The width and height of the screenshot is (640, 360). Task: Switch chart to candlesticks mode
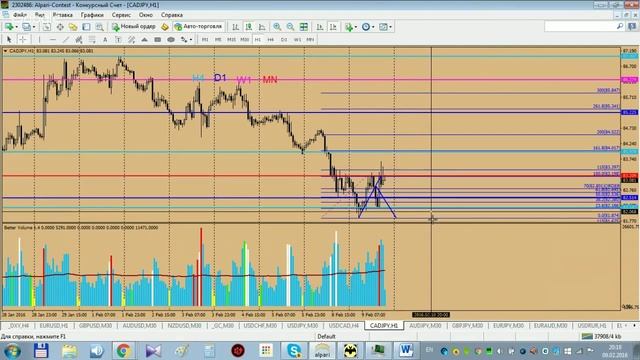(x=249, y=27)
